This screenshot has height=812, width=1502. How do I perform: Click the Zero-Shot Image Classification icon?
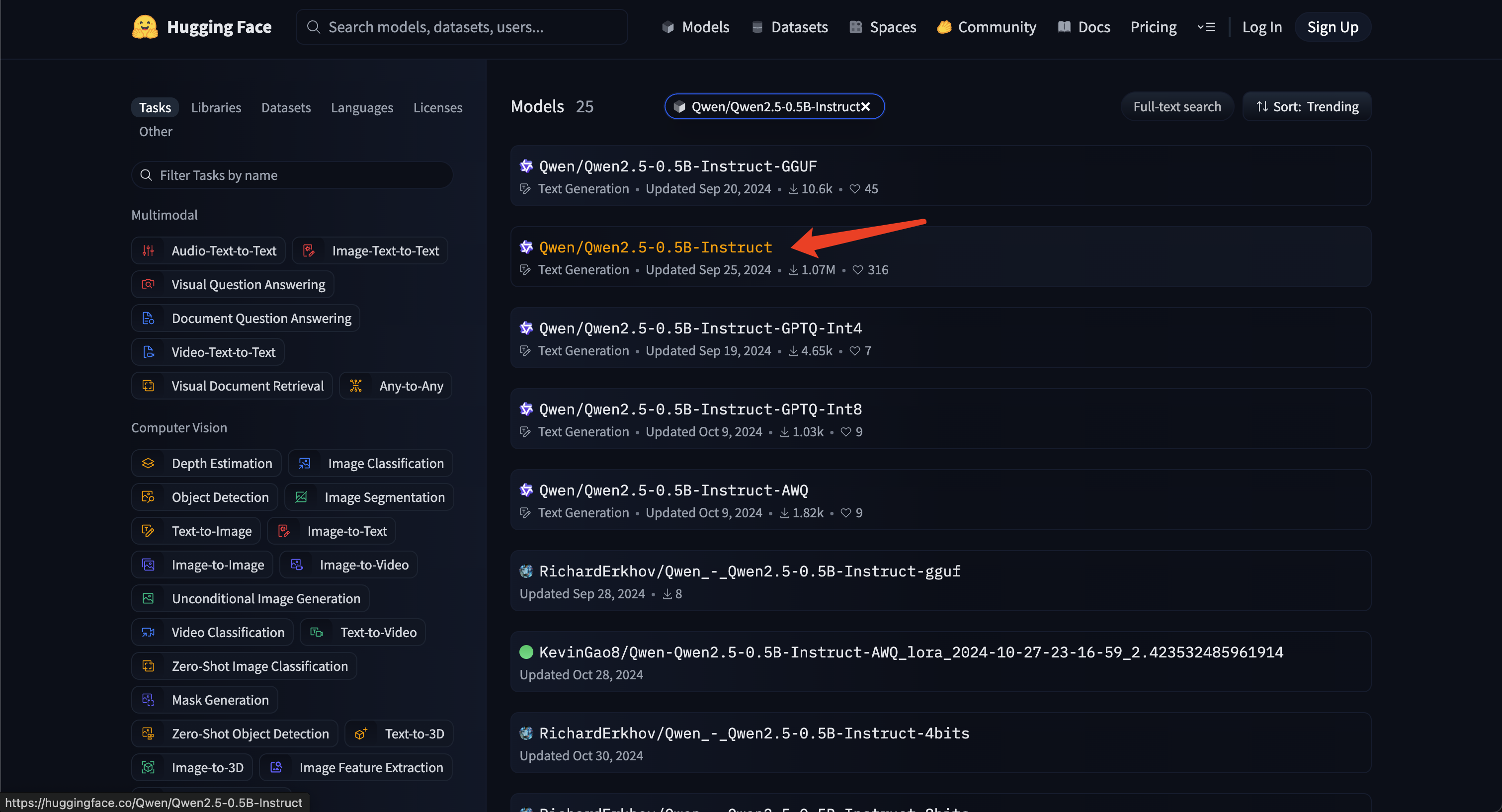click(148, 666)
